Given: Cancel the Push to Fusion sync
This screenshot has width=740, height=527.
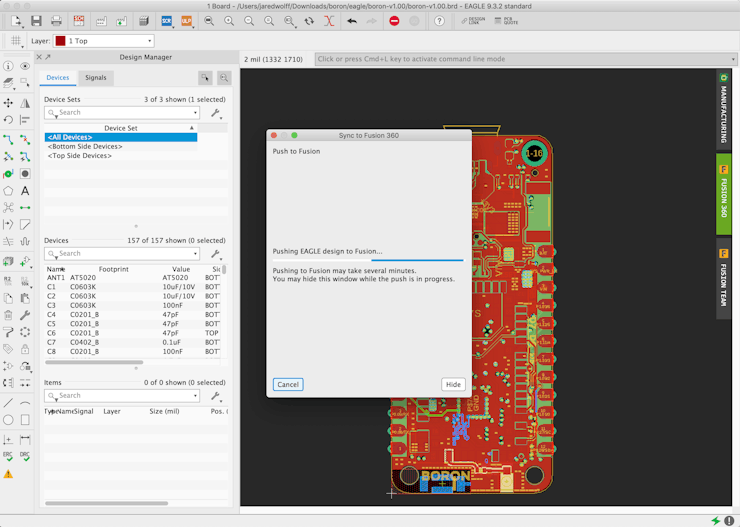Looking at the screenshot, I should 288,384.
